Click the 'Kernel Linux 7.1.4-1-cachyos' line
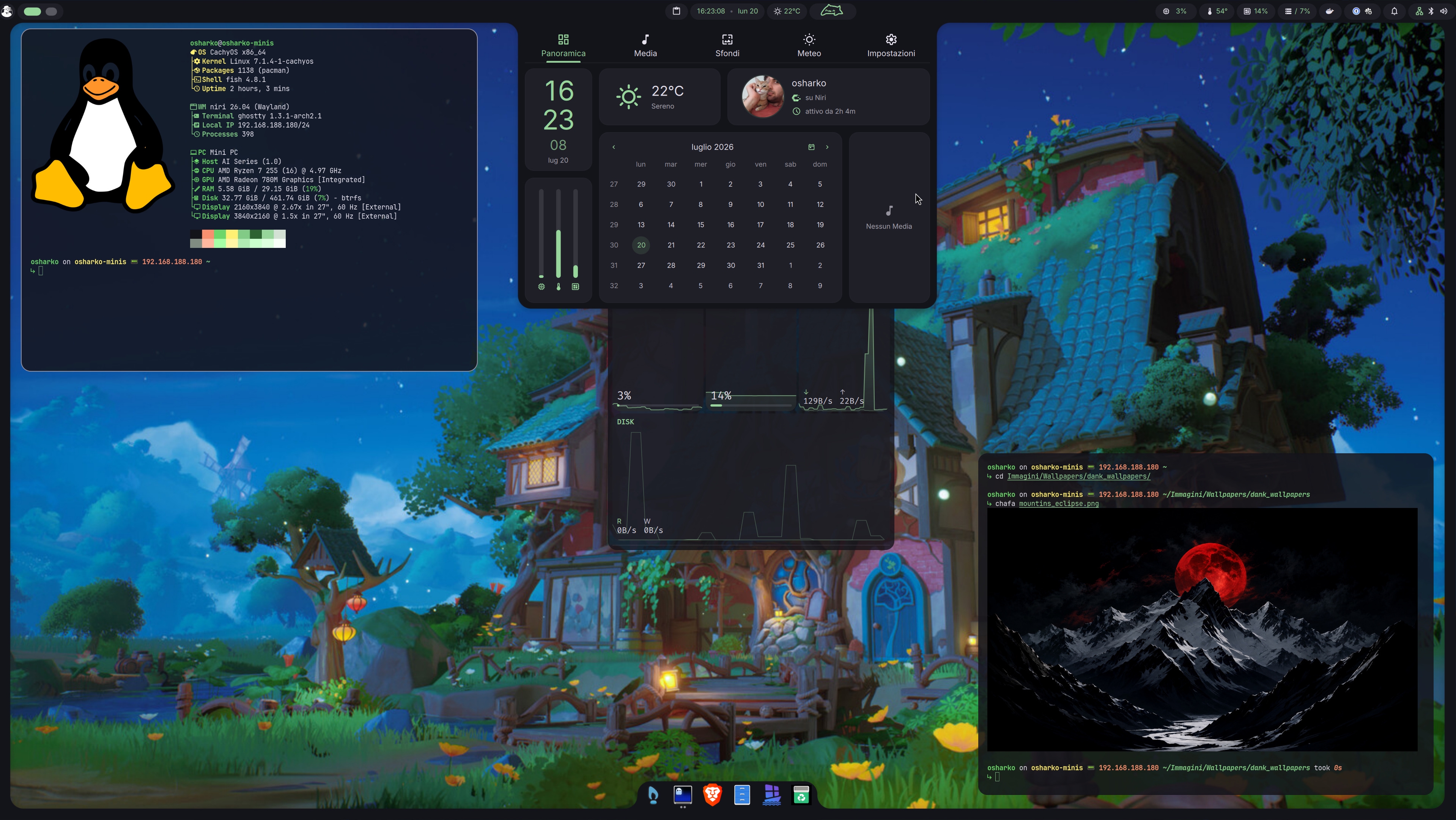 coord(253,61)
